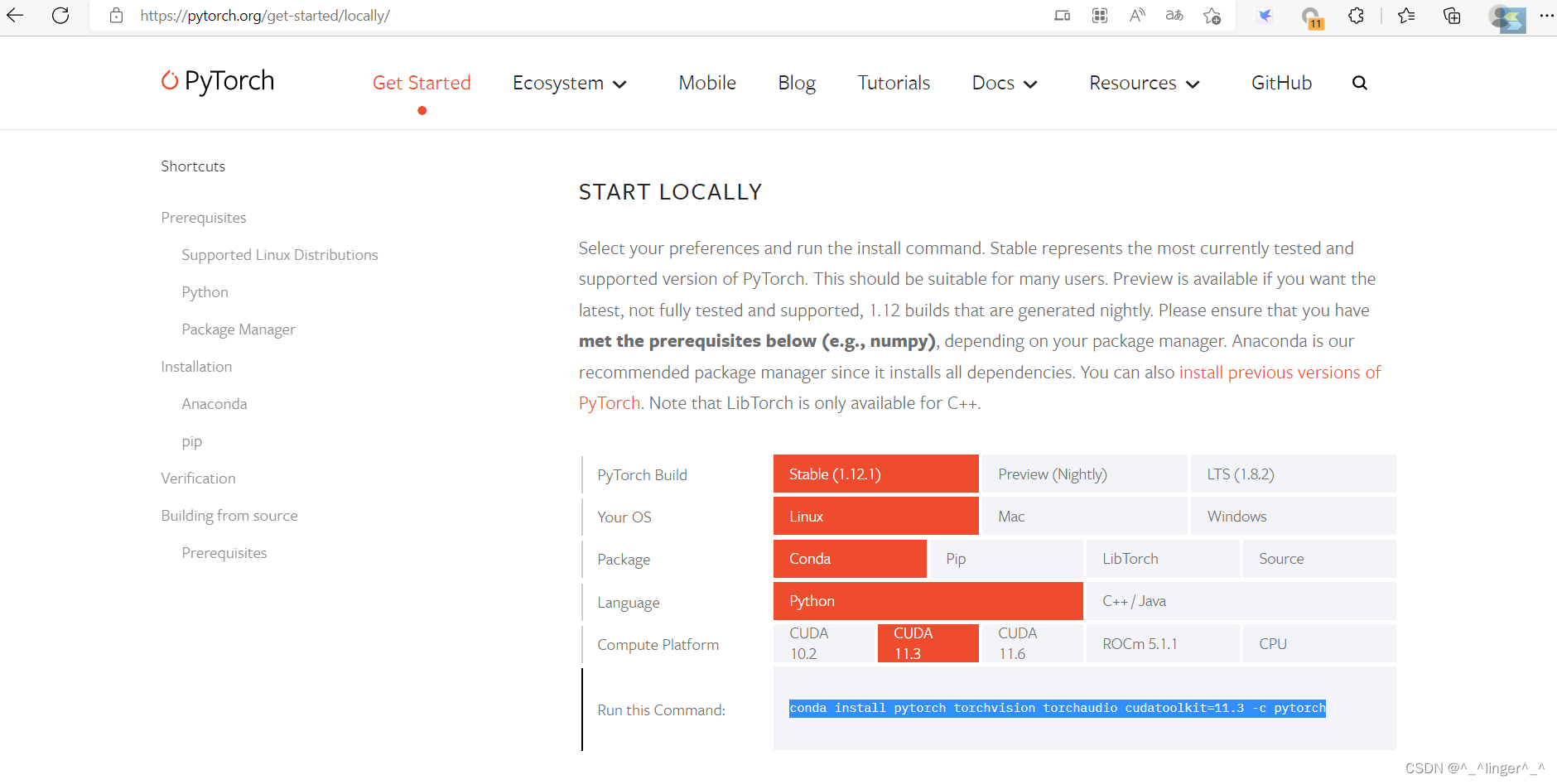The image size is (1557, 784).
Task: Jump to Building from source shortcut
Action: tap(229, 515)
